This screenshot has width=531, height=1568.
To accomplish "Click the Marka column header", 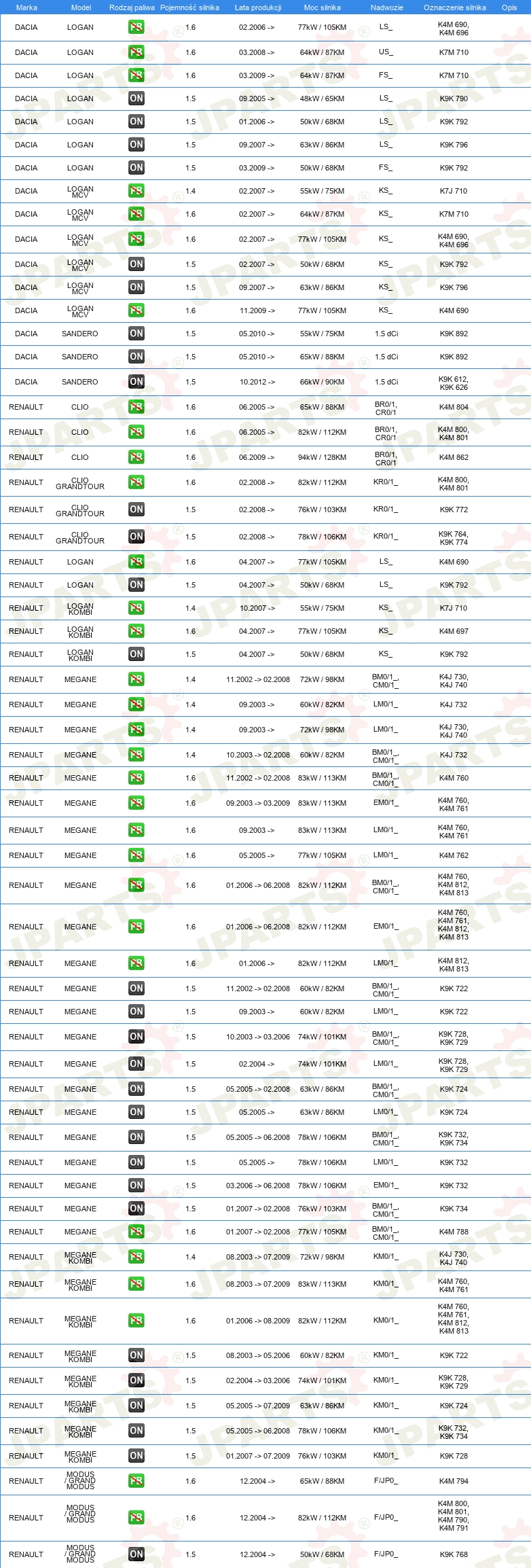I will 26,7.
